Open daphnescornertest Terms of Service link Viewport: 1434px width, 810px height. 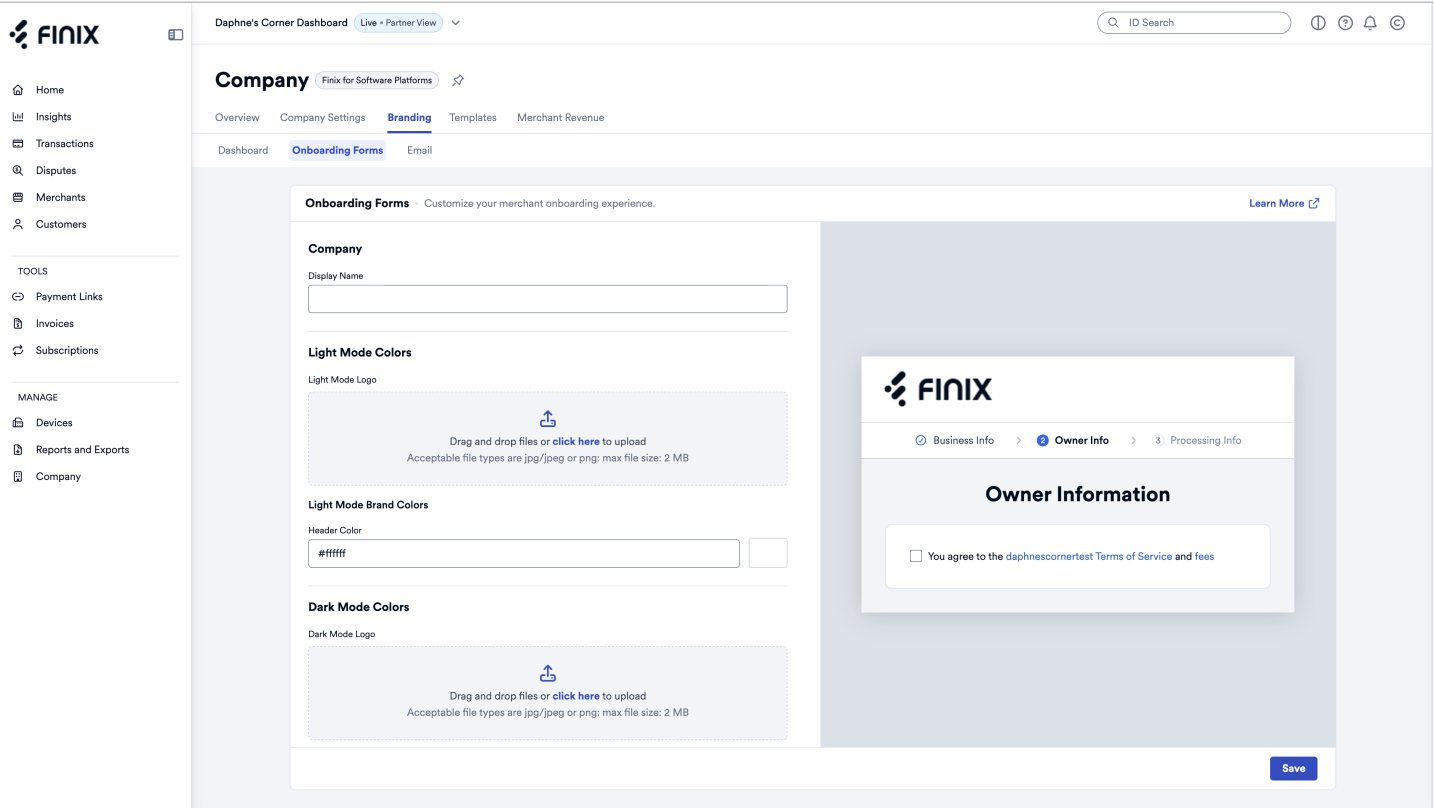click(1089, 556)
